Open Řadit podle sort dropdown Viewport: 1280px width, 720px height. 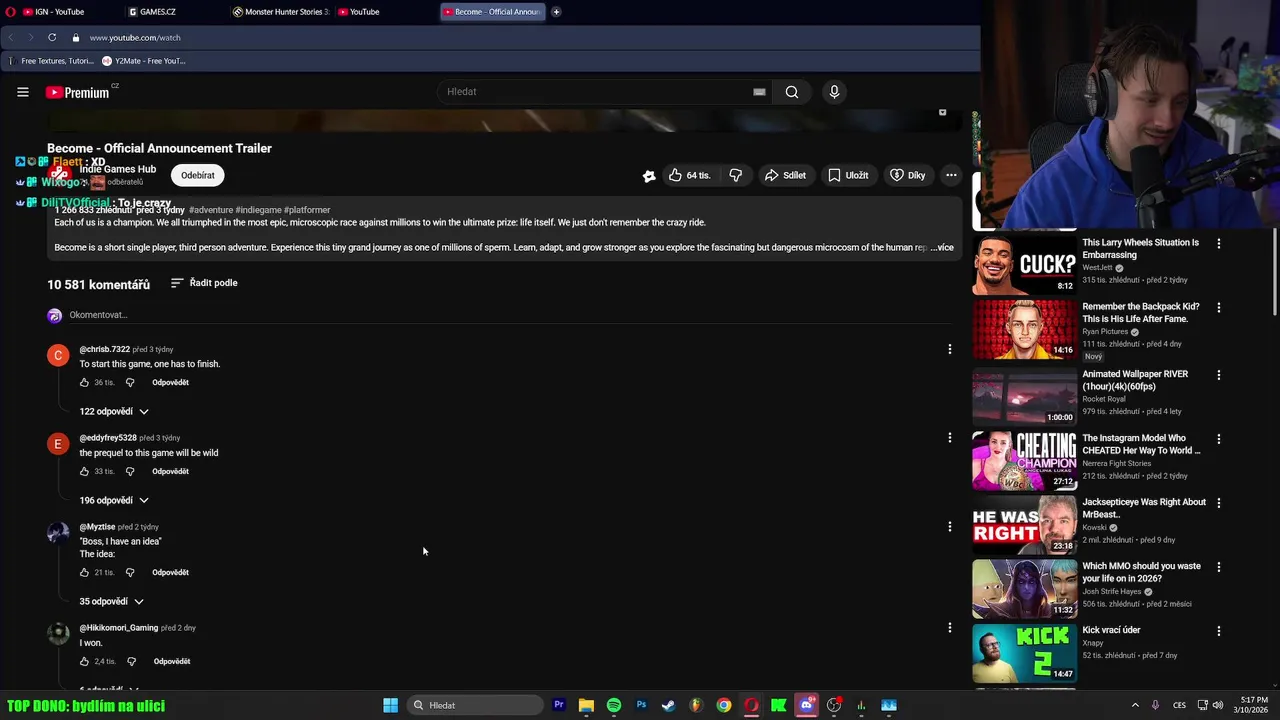point(204,283)
